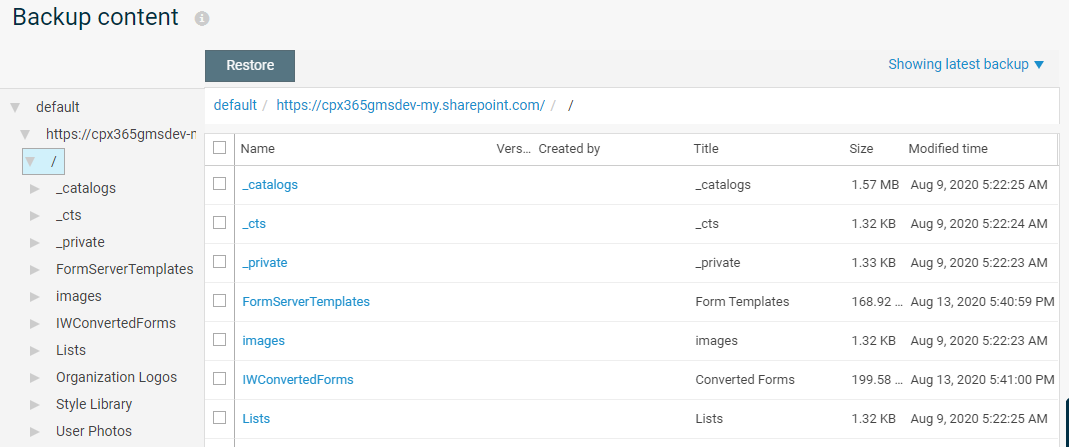
Task: Click the info icon beside Backup content
Action: tap(202, 19)
